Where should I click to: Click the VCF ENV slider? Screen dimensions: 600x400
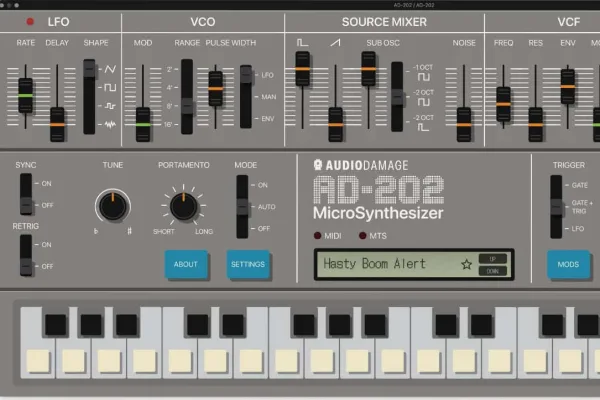click(x=567, y=87)
